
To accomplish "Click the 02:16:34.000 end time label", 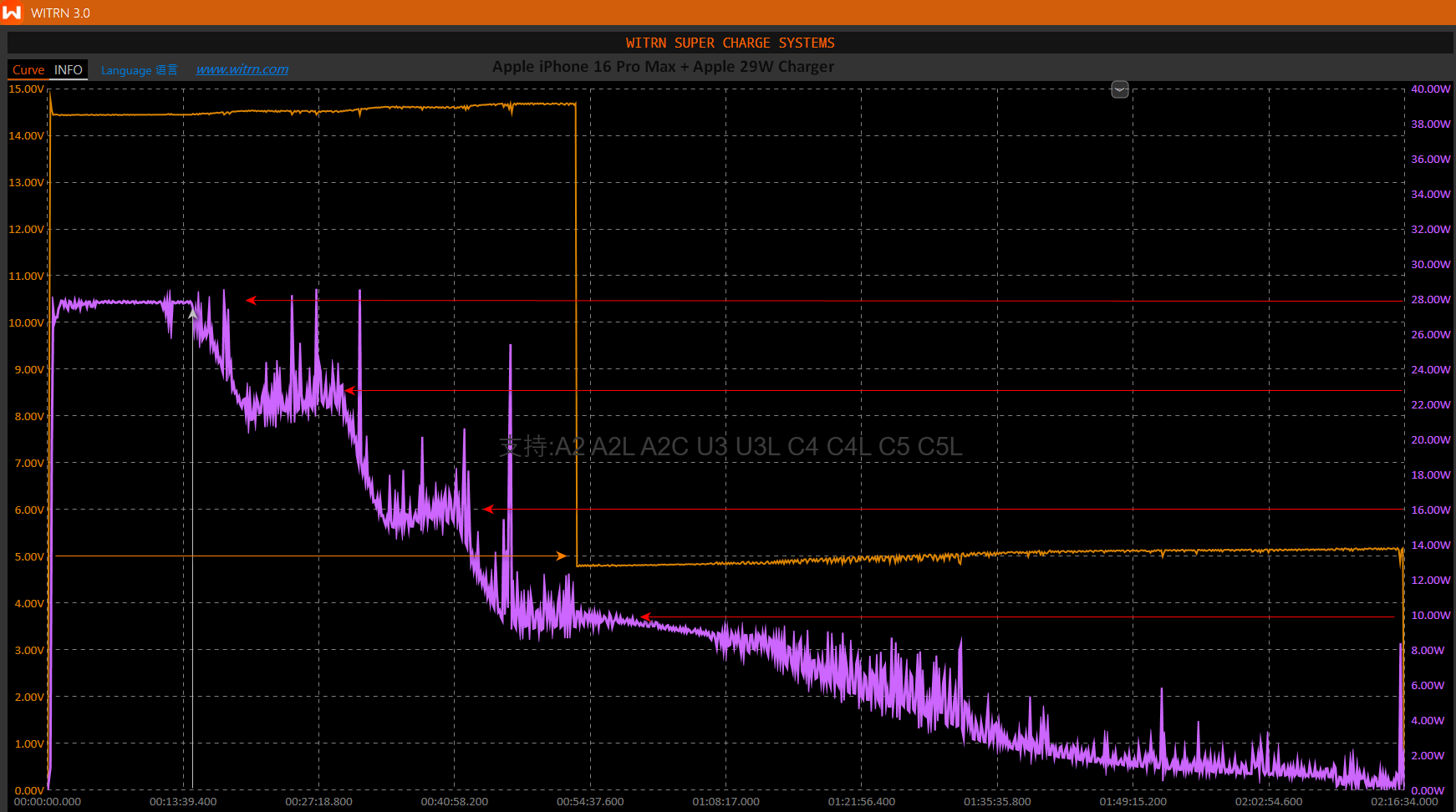I will tap(1403, 801).
